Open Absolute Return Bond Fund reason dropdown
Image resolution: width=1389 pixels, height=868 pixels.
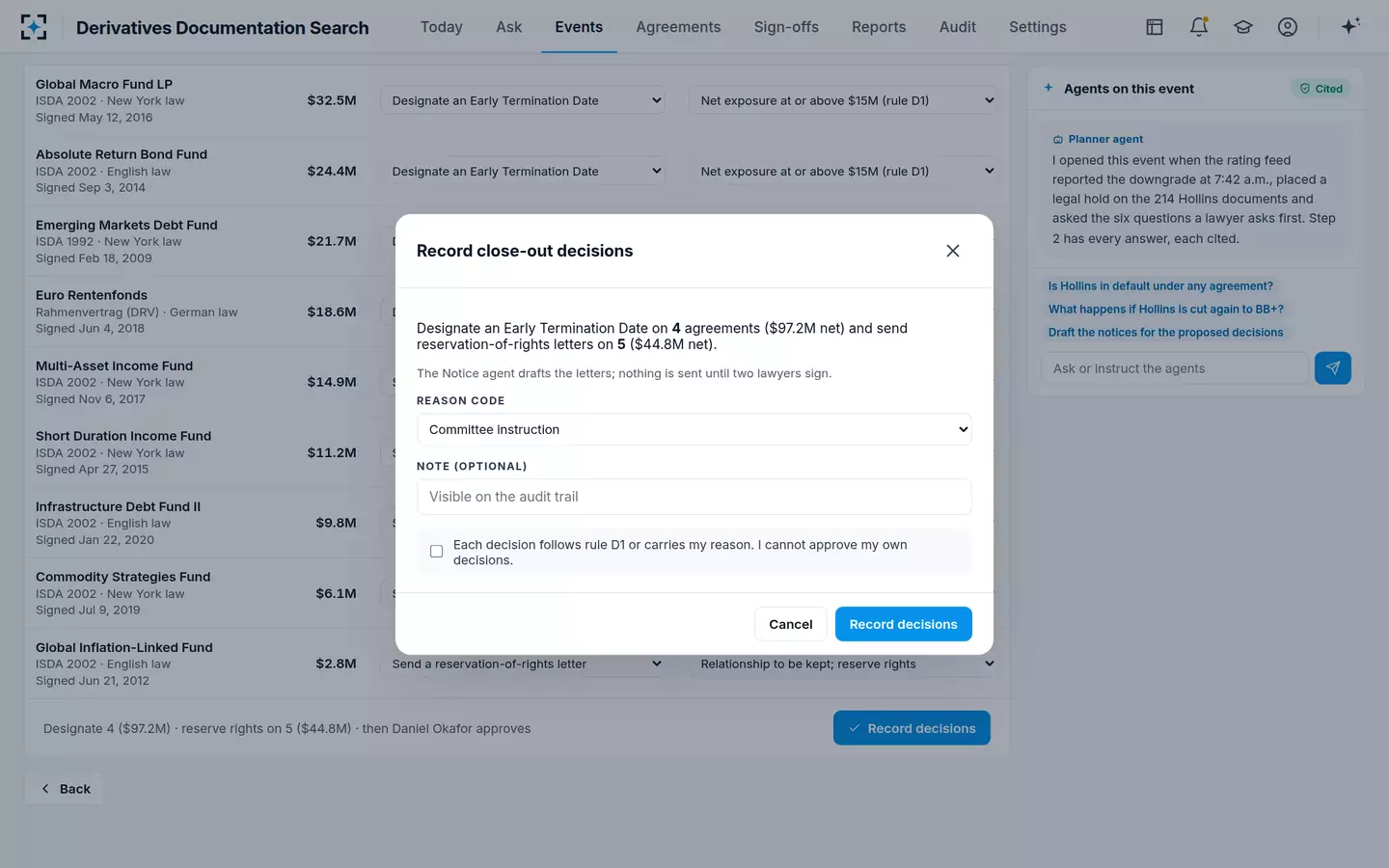843,171
